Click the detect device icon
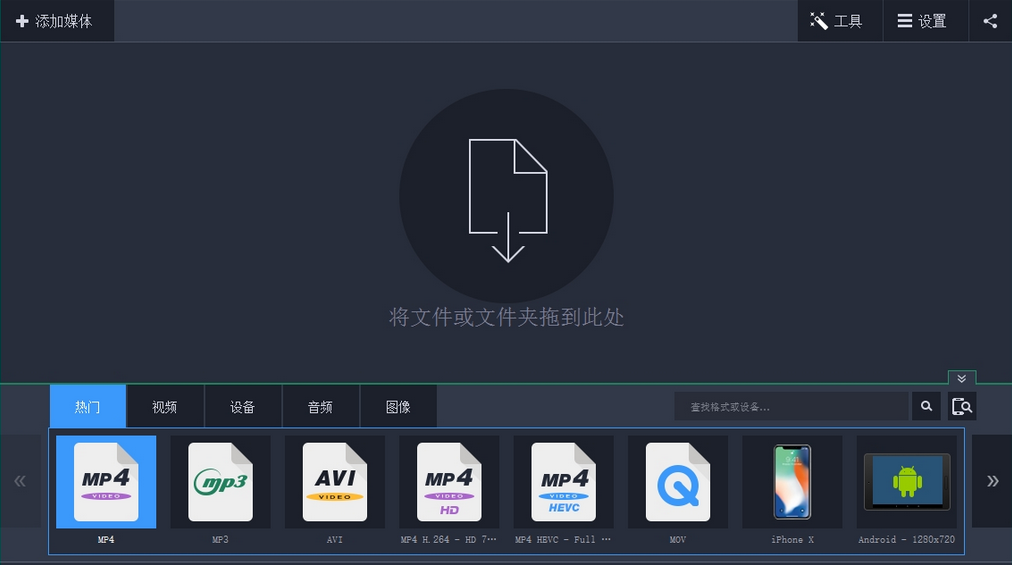Viewport: 1012px width, 565px height. coord(962,406)
